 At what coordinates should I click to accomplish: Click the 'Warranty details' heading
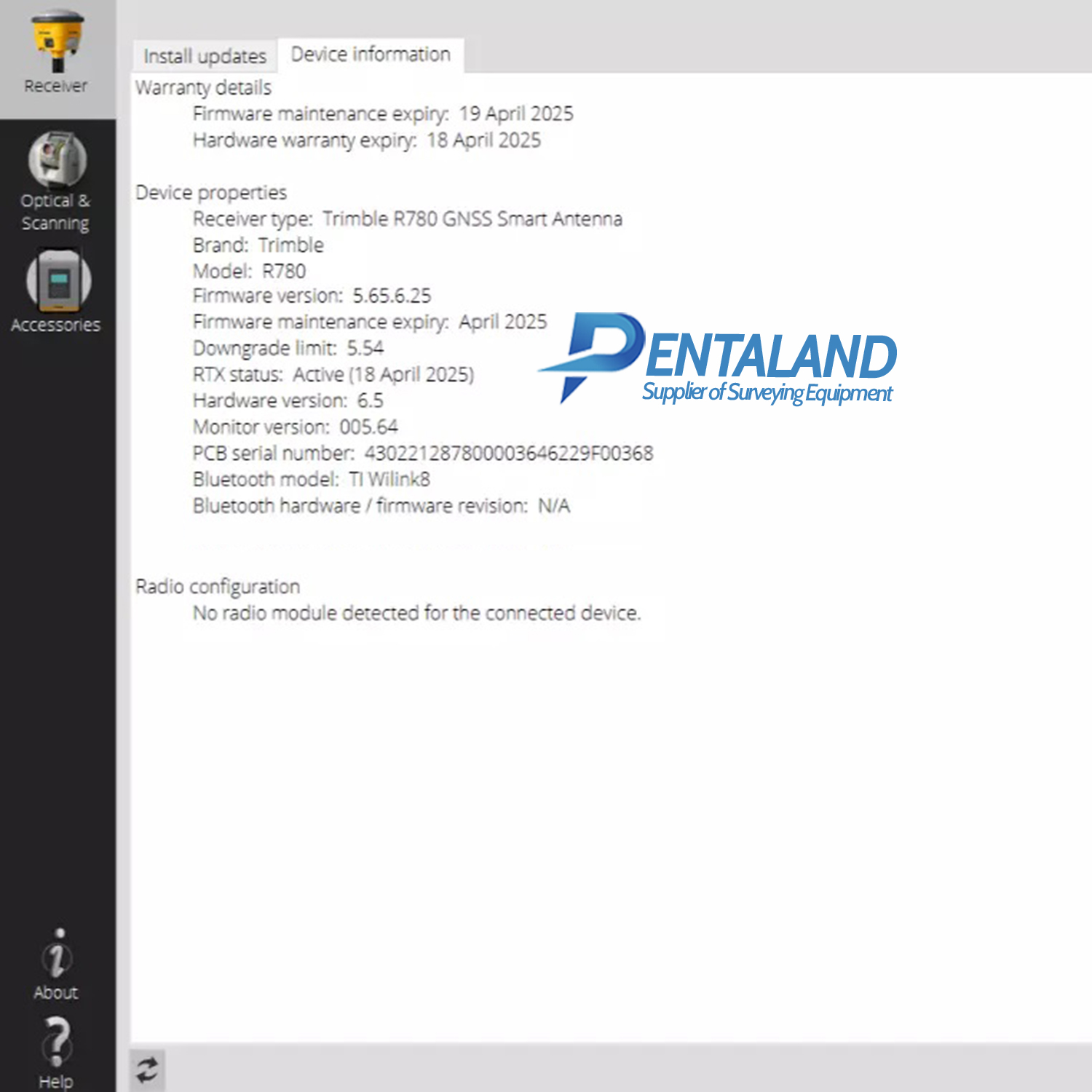203,88
